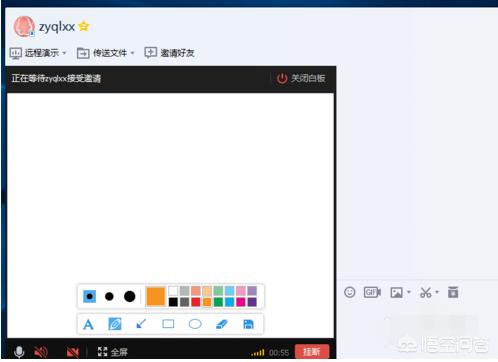Pick the red color swatch
Viewport: 498px width, 362px height.
[196, 302]
